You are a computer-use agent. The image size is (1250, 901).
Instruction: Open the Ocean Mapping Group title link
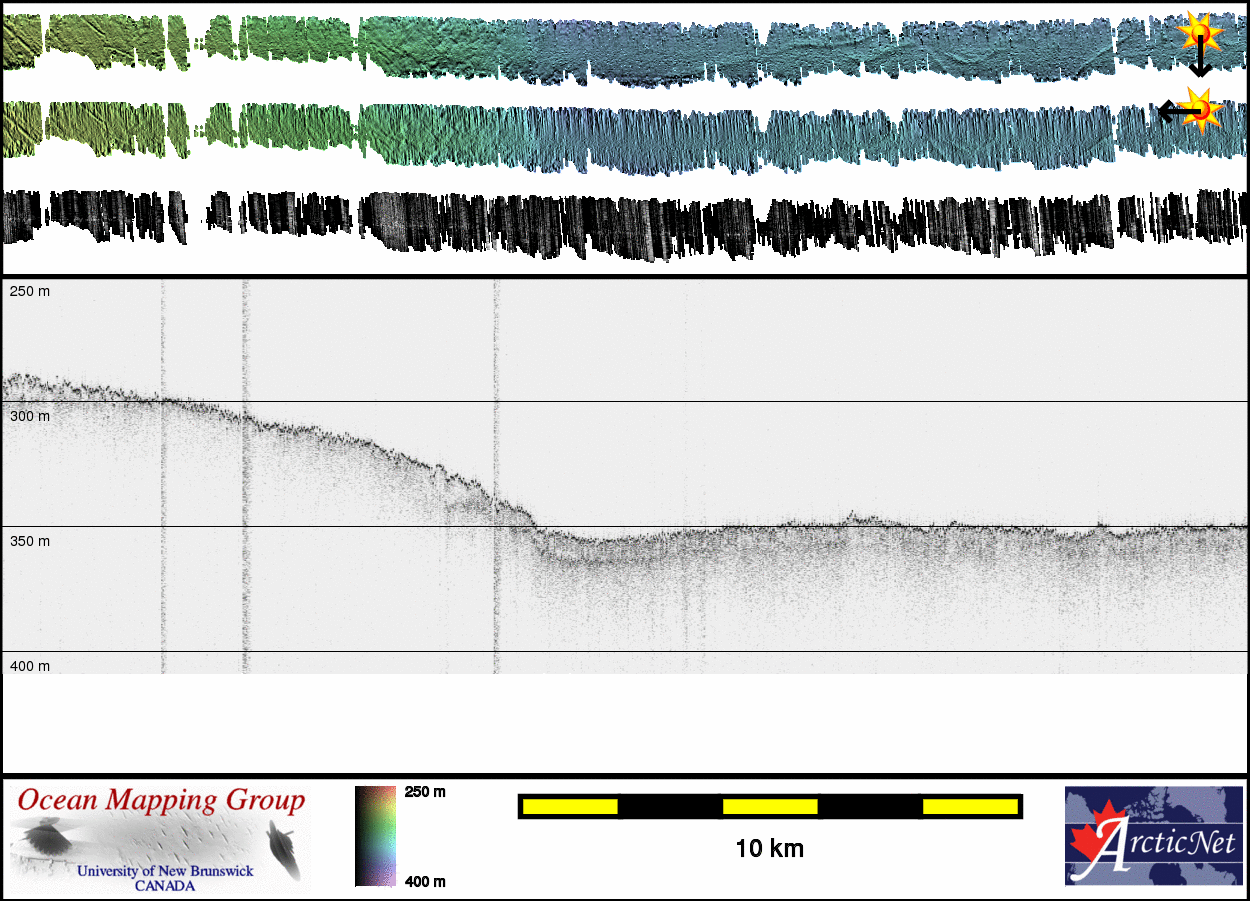click(x=161, y=801)
